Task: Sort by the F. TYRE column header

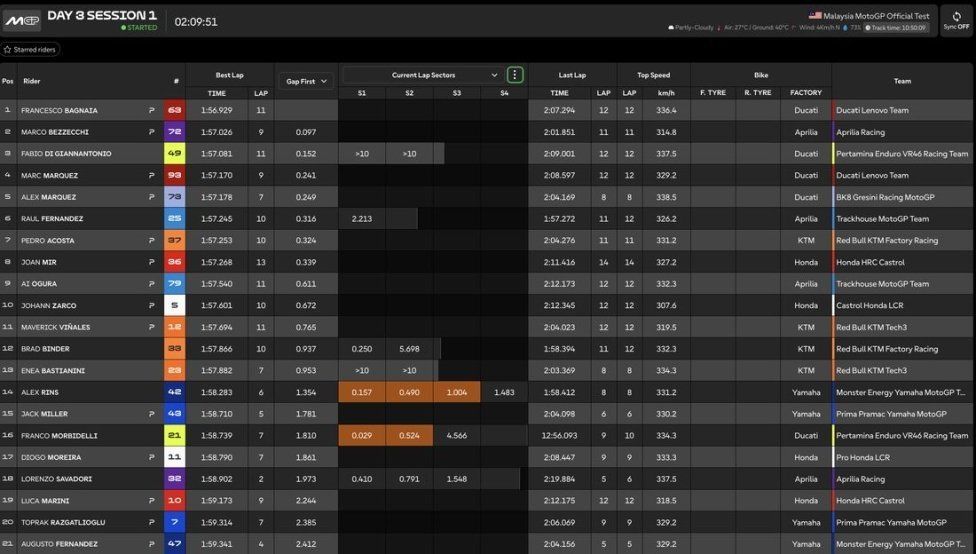Action: pos(713,93)
